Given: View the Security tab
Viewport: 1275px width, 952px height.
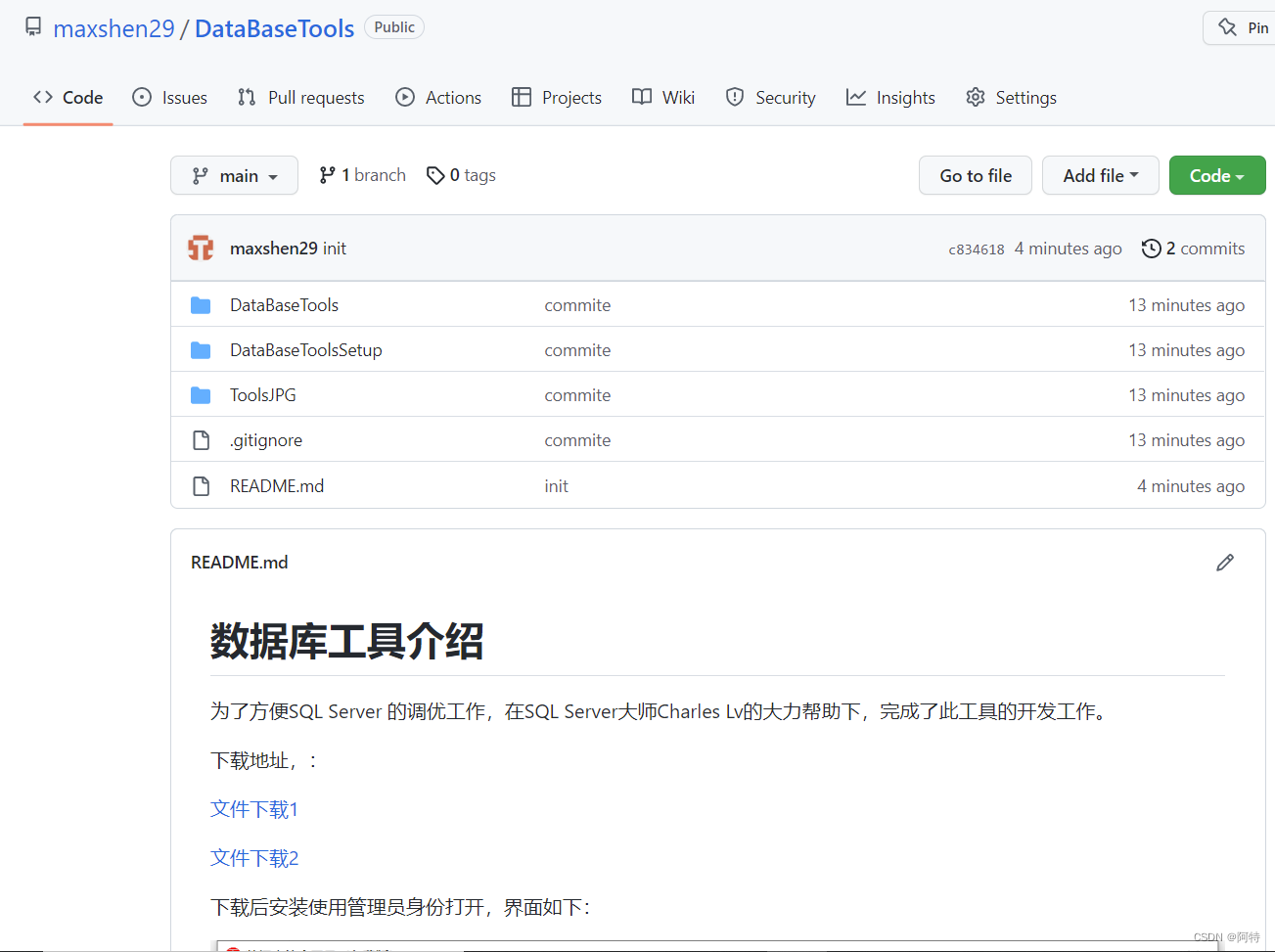Looking at the screenshot, I should (770, 97).
